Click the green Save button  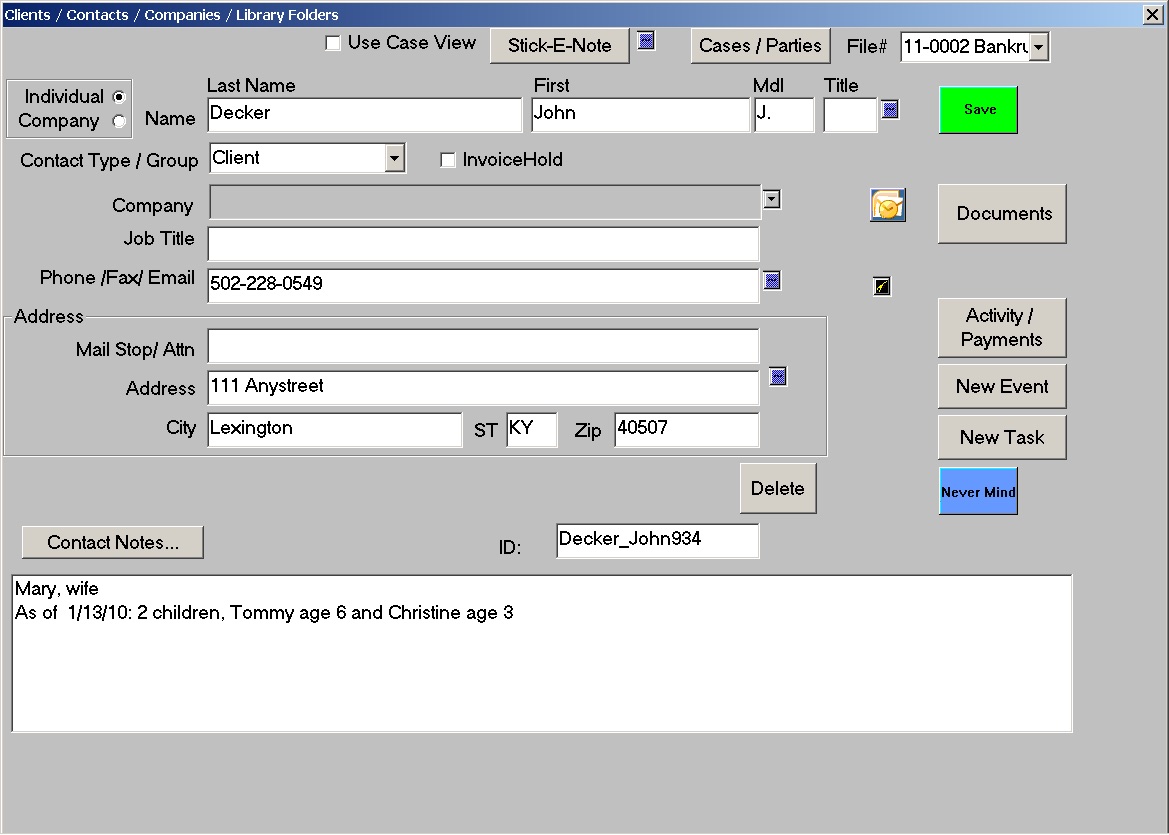pos(978,110)
